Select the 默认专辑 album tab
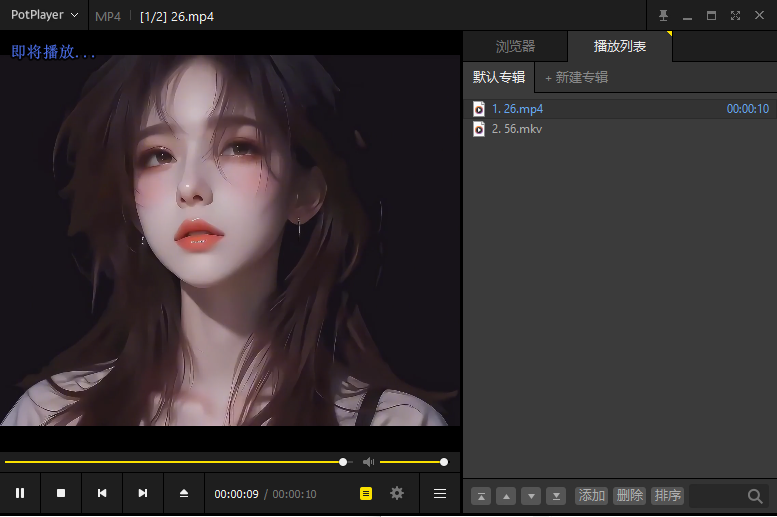Viewport: 777px width, 517px height. pyautogui.click(x=499, y=77)
